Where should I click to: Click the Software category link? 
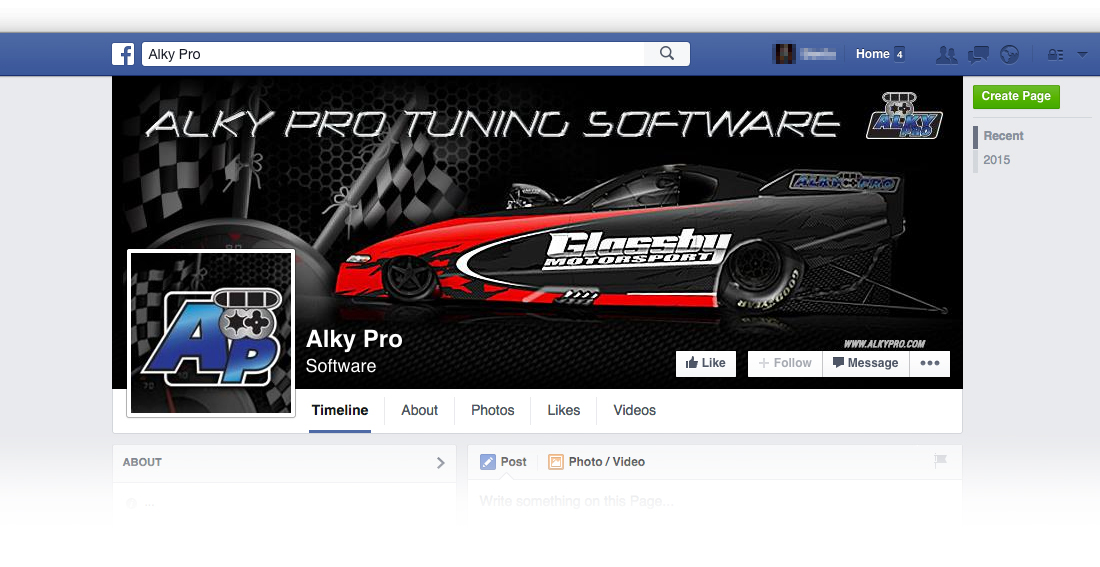coord(341,366)
